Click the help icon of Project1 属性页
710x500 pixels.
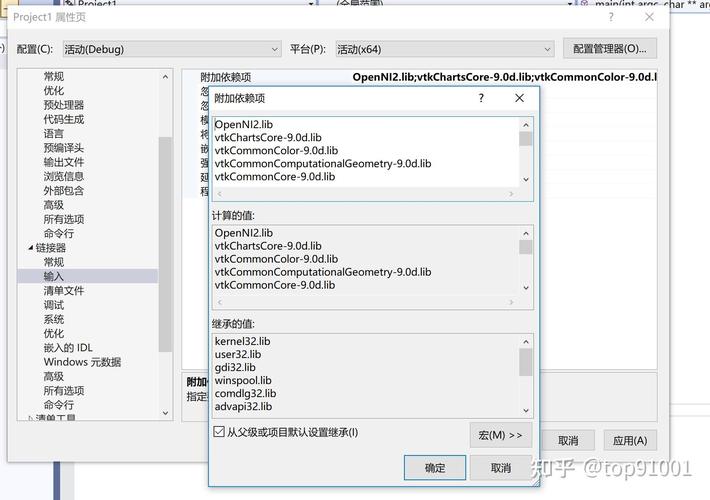611,17
